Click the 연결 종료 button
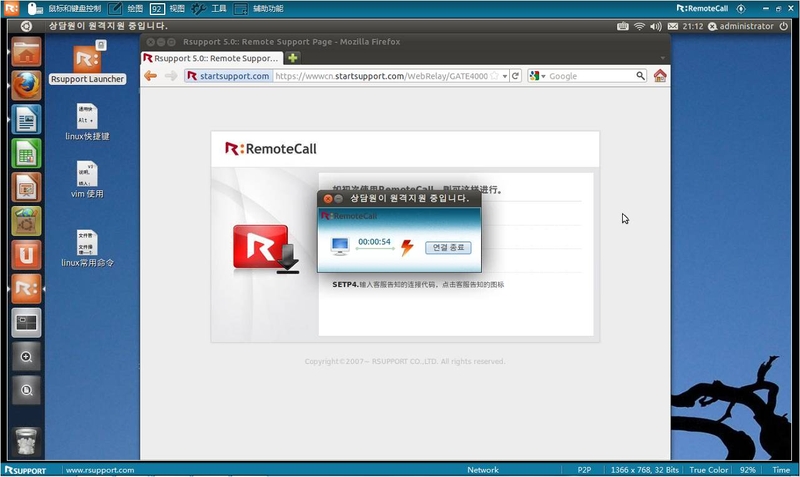 (447, 247)
